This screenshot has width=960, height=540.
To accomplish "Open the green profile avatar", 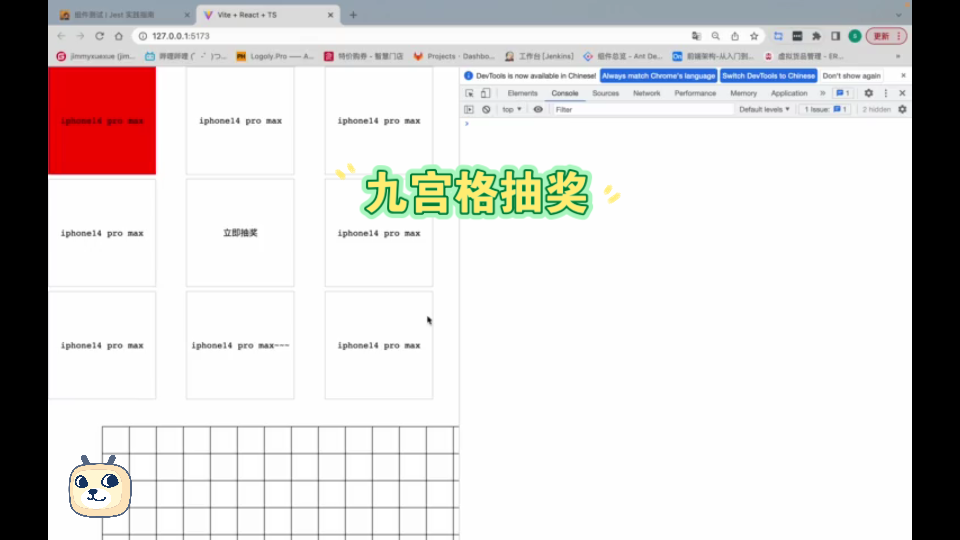I will 855,36.
